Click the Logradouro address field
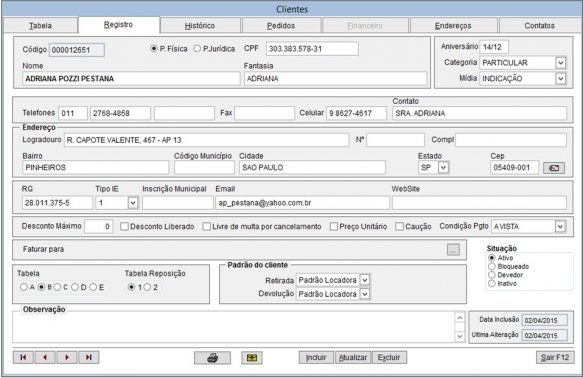Image resolution: width=583 pixels, height=378 pixels. (206, 140)
